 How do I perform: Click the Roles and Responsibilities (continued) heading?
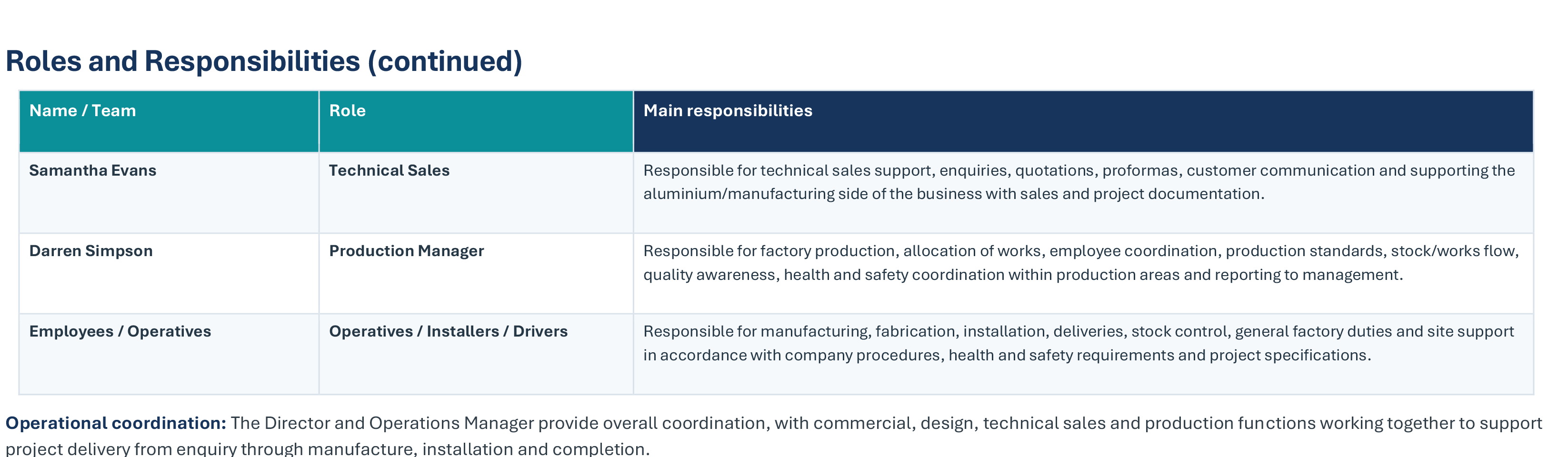pos(264,61)
